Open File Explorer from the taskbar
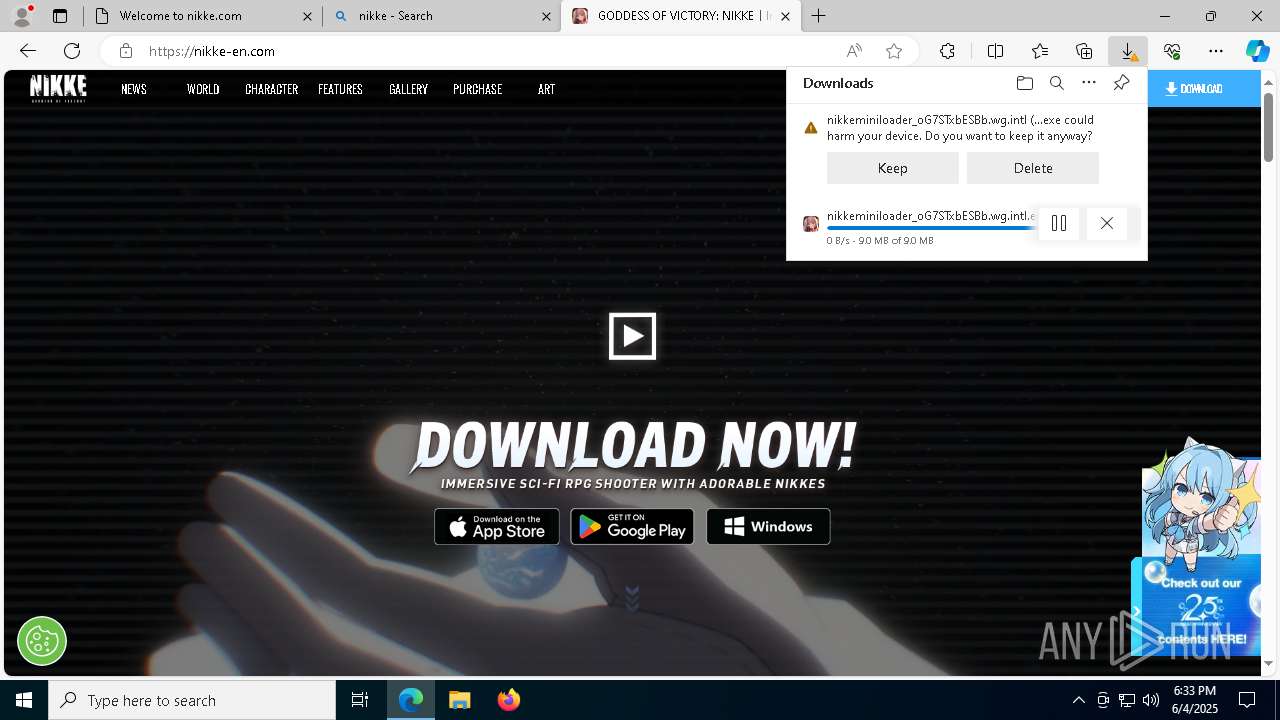Image resolution: width=1280 pixels, height=720 pixels. click(459, 700)
